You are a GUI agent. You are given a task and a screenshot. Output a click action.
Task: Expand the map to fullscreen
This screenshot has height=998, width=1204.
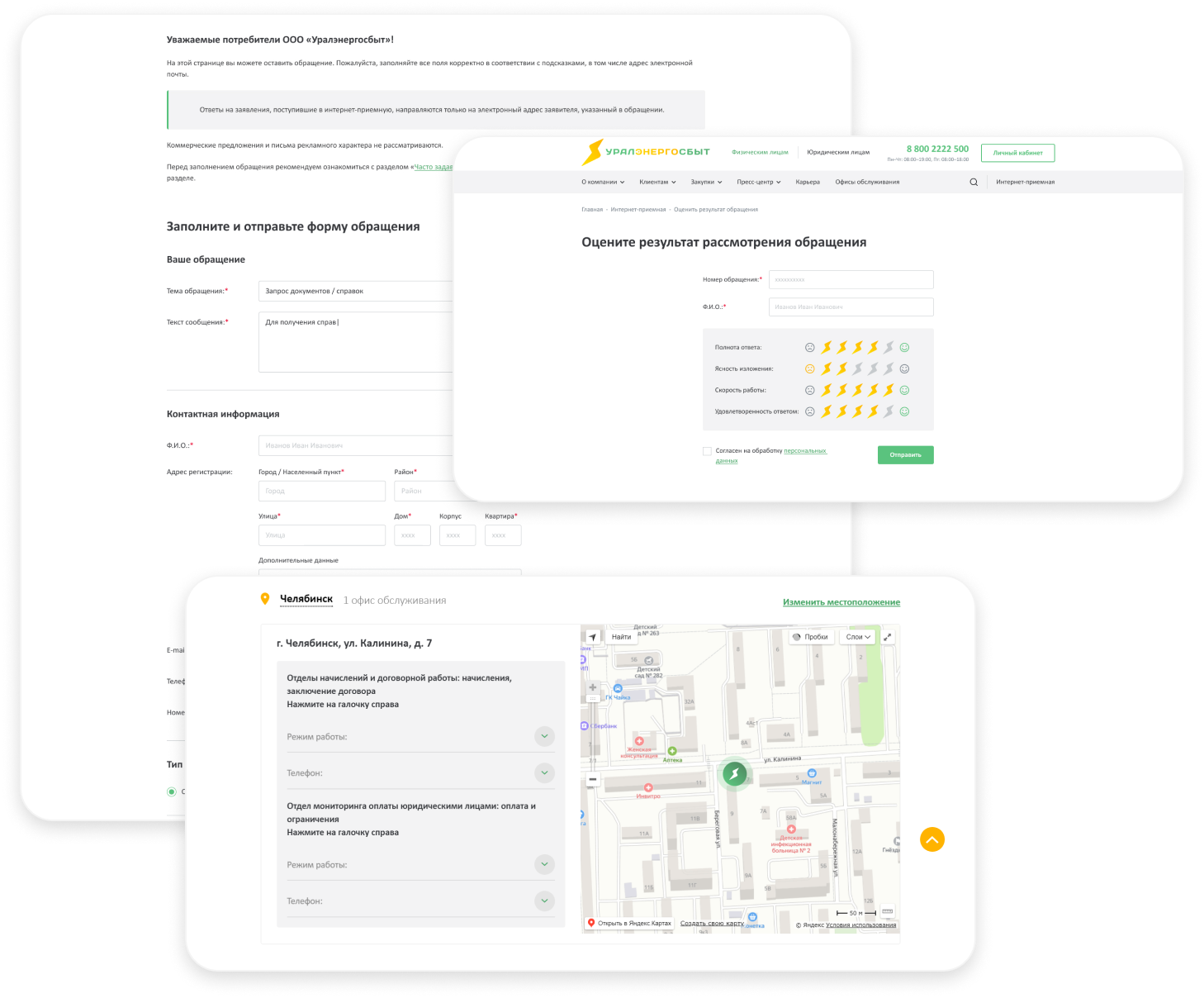[x=888, y=637]
